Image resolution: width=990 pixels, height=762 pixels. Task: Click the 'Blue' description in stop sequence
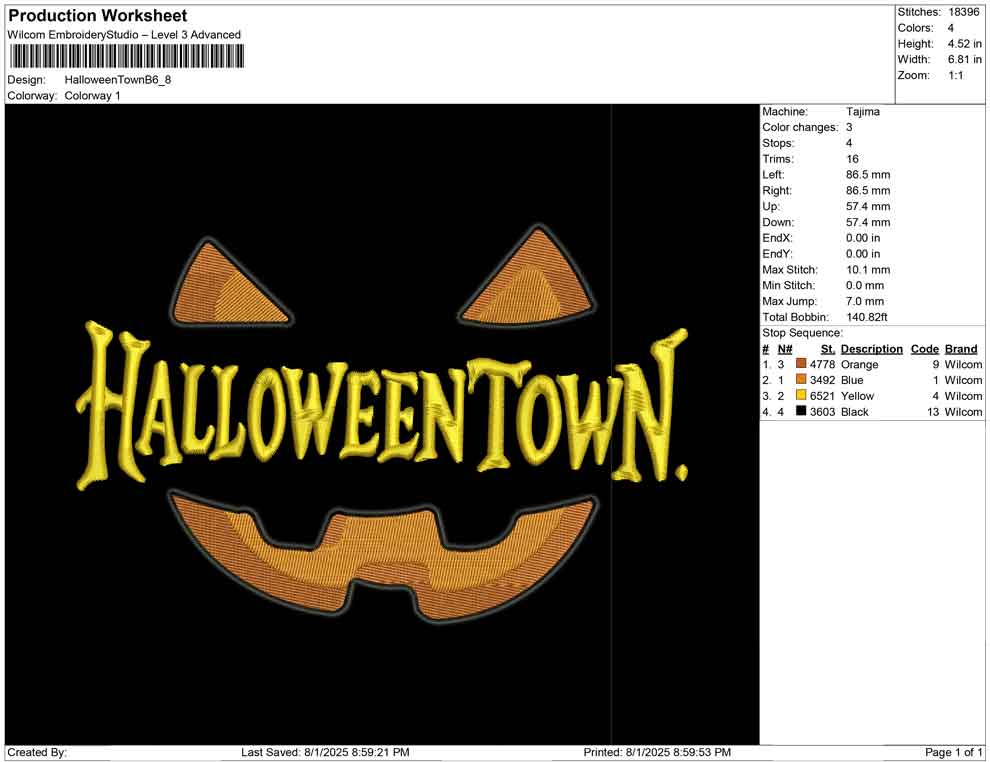tap(852, 380)
